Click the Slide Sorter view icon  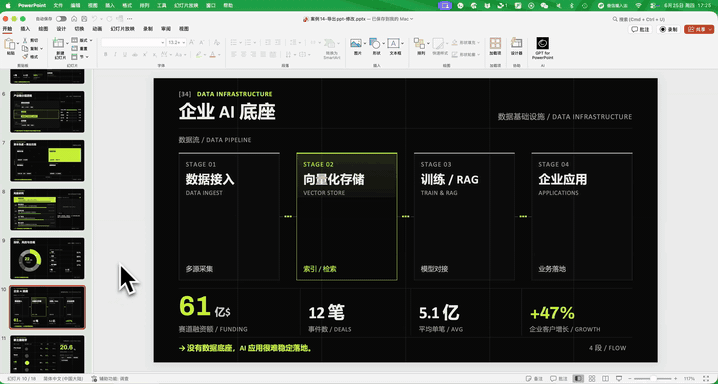coord(591,379)
